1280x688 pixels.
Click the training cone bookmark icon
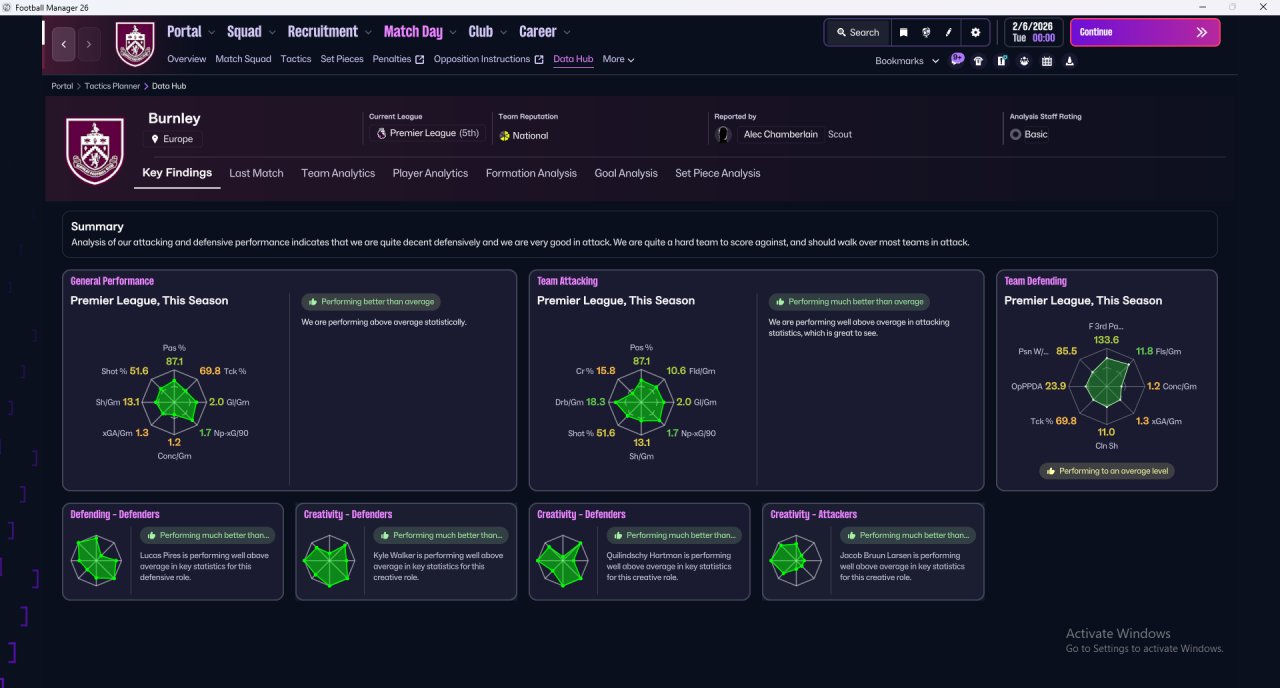click(x=1070, y=61)
